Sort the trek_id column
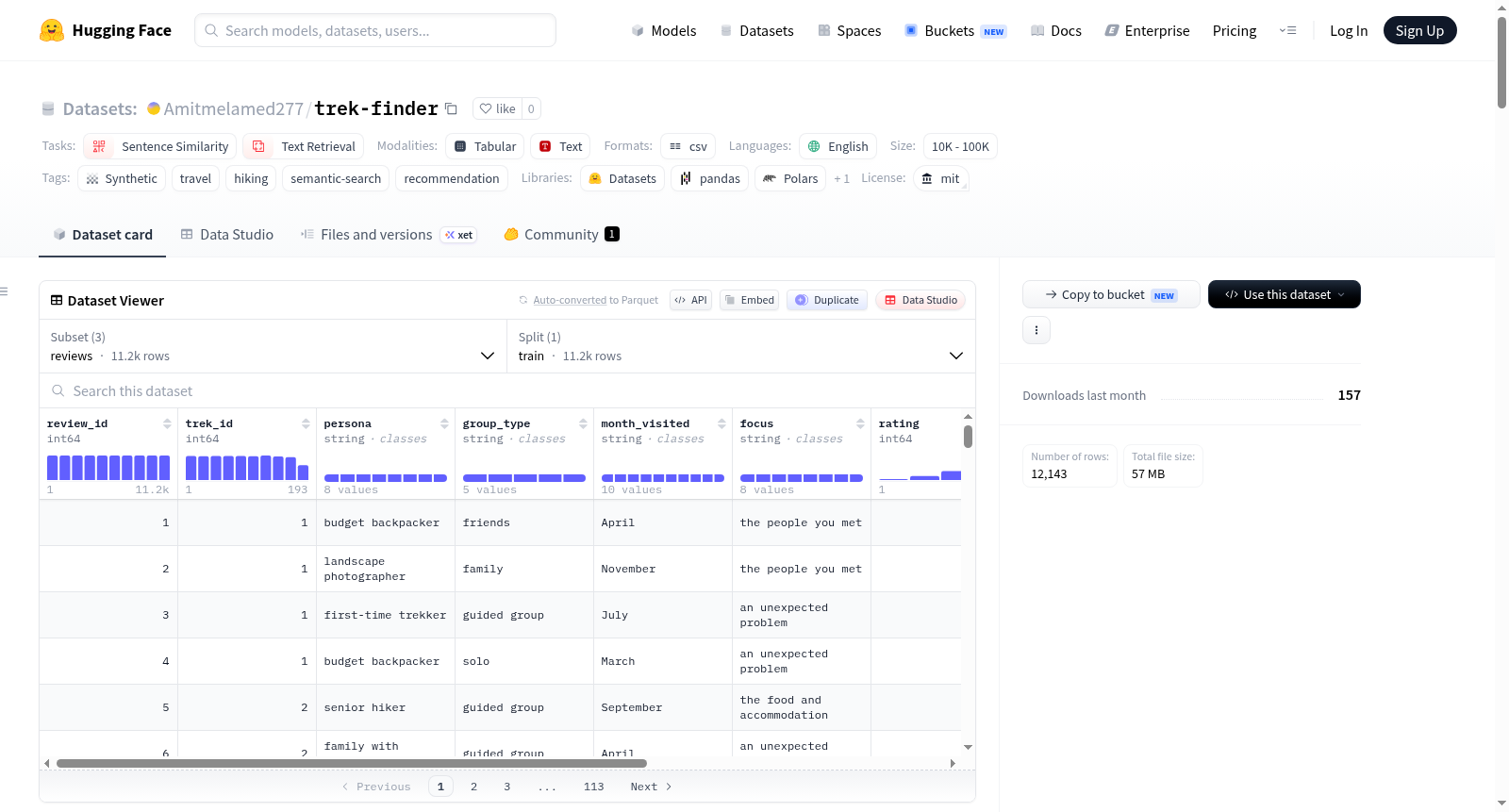 click(306, 423)
